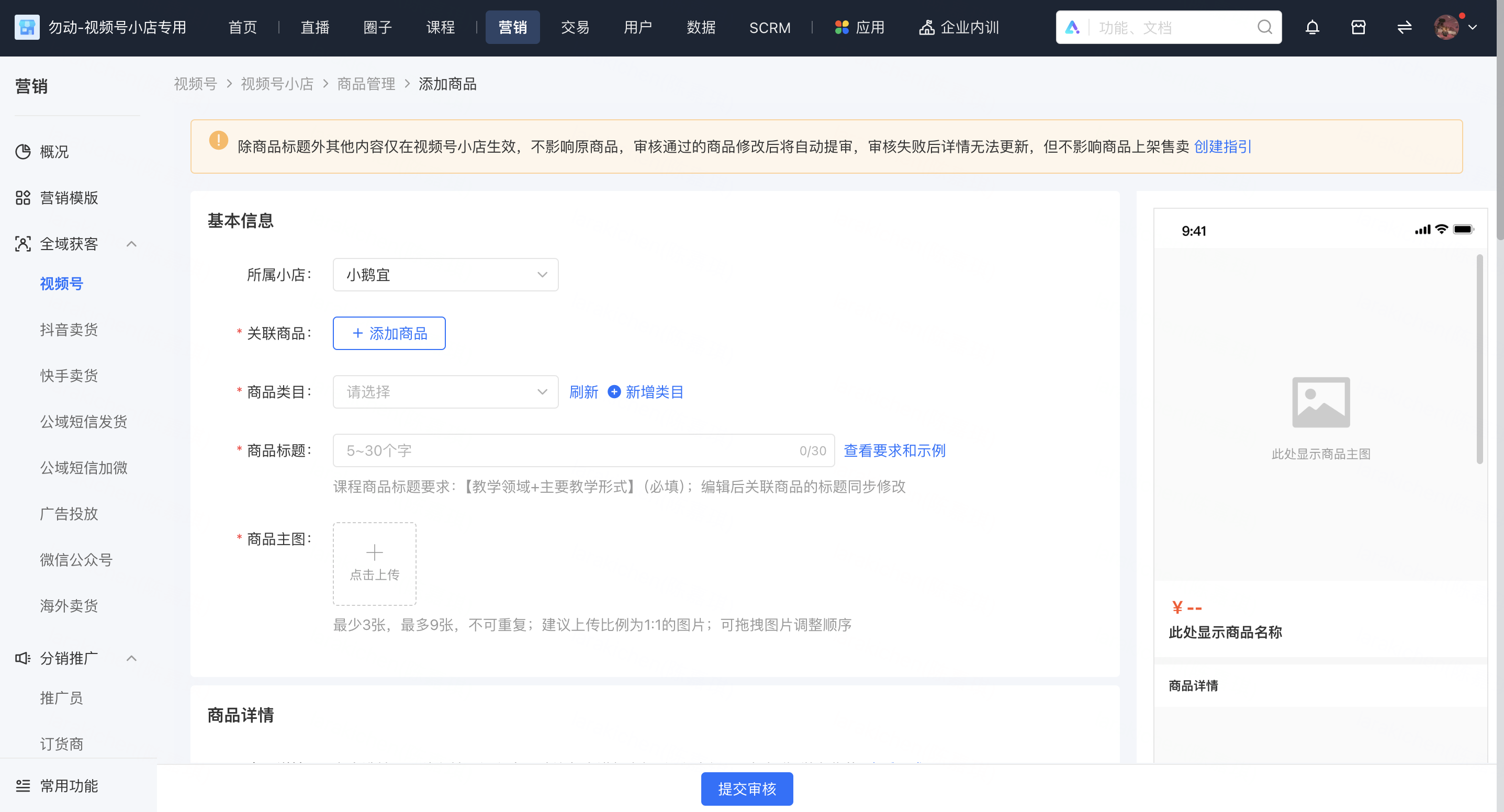Viewport: 1504px width, 812px height.
Task: Open the 查看要求和示例 link
Action: coord(894,450)
